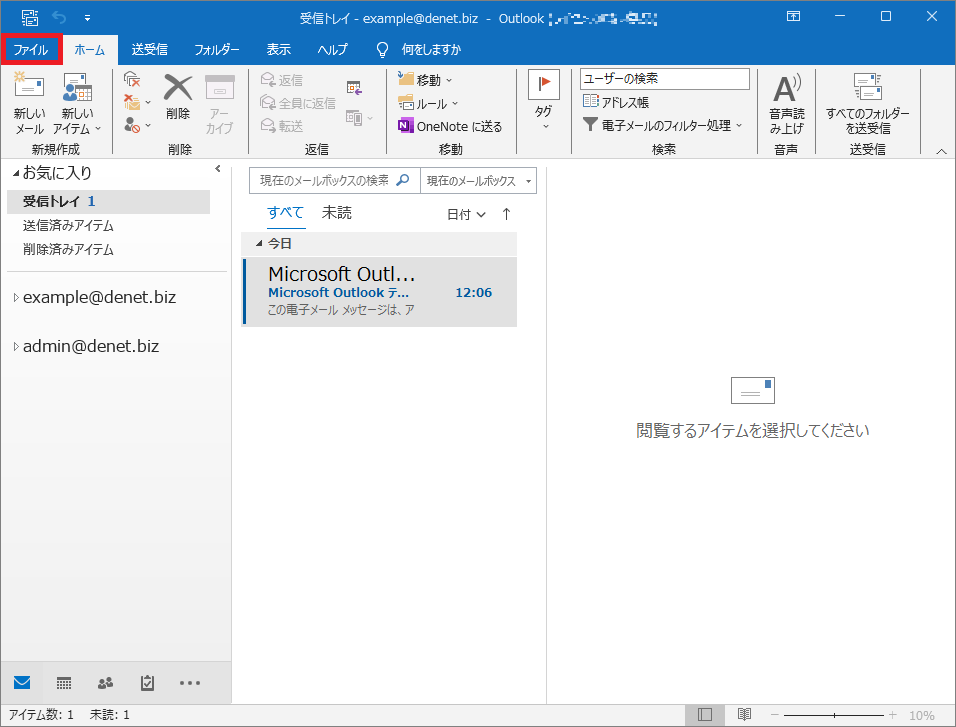956x727 pixels.
Task: Delete the message with 削除 button
Action: pos(178,97)
